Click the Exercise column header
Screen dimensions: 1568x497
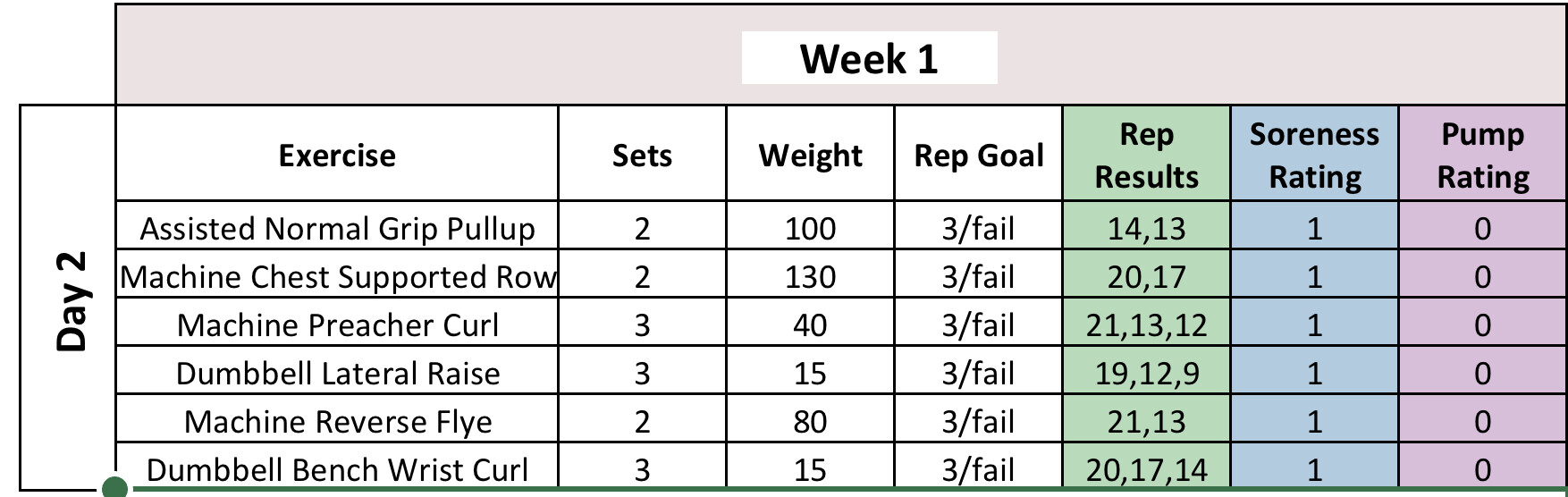[337, 156]
